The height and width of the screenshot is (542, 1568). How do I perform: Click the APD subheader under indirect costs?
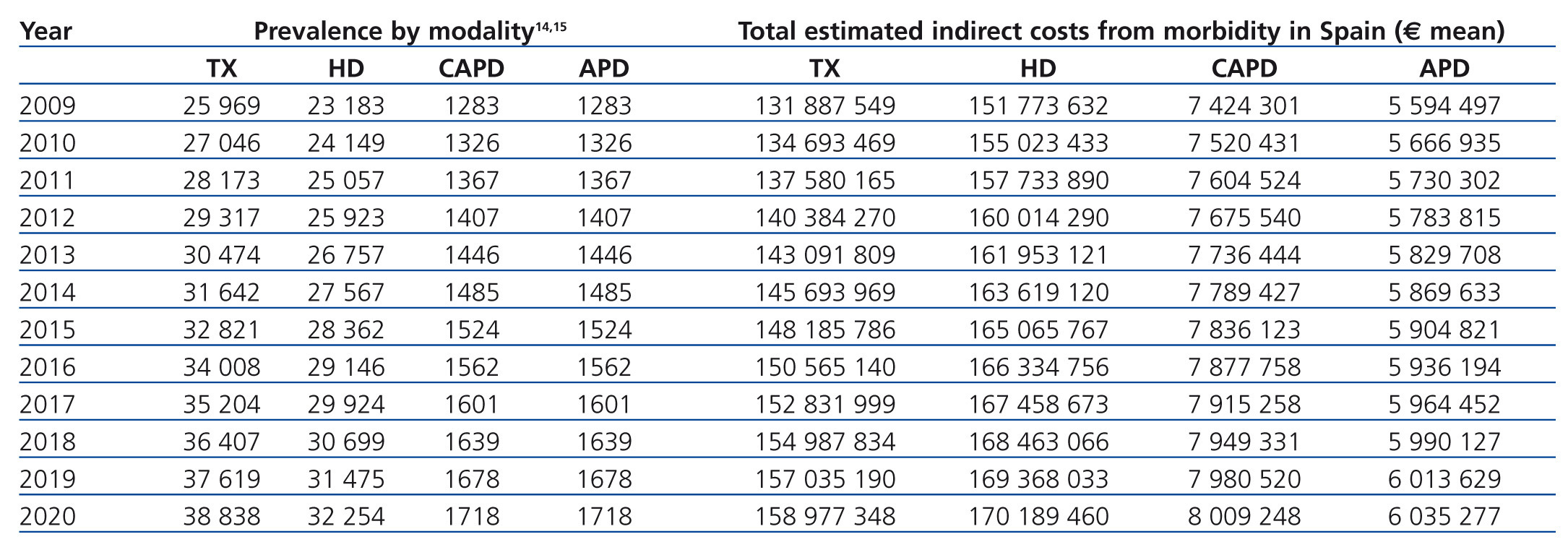pyautogui.click(x=1444, y=69)
